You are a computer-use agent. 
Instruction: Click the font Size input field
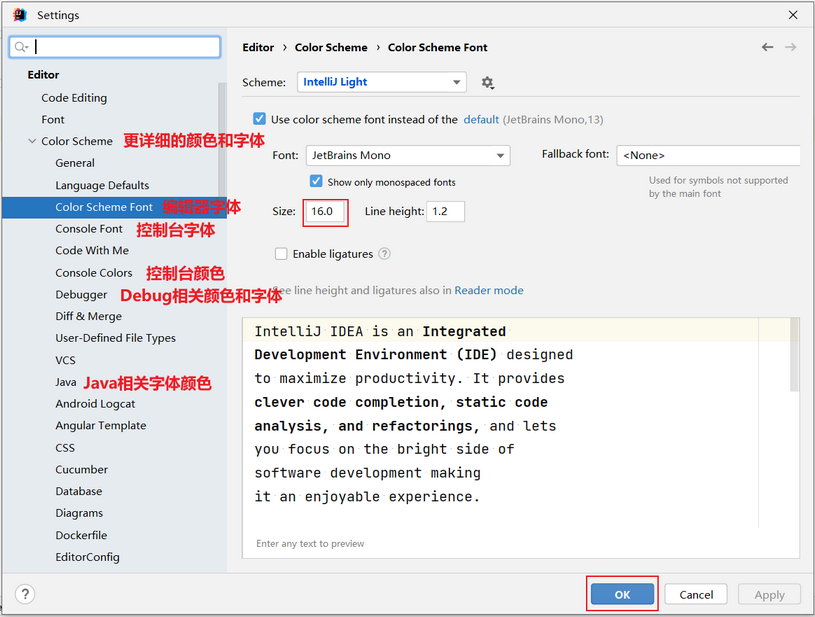325,212
